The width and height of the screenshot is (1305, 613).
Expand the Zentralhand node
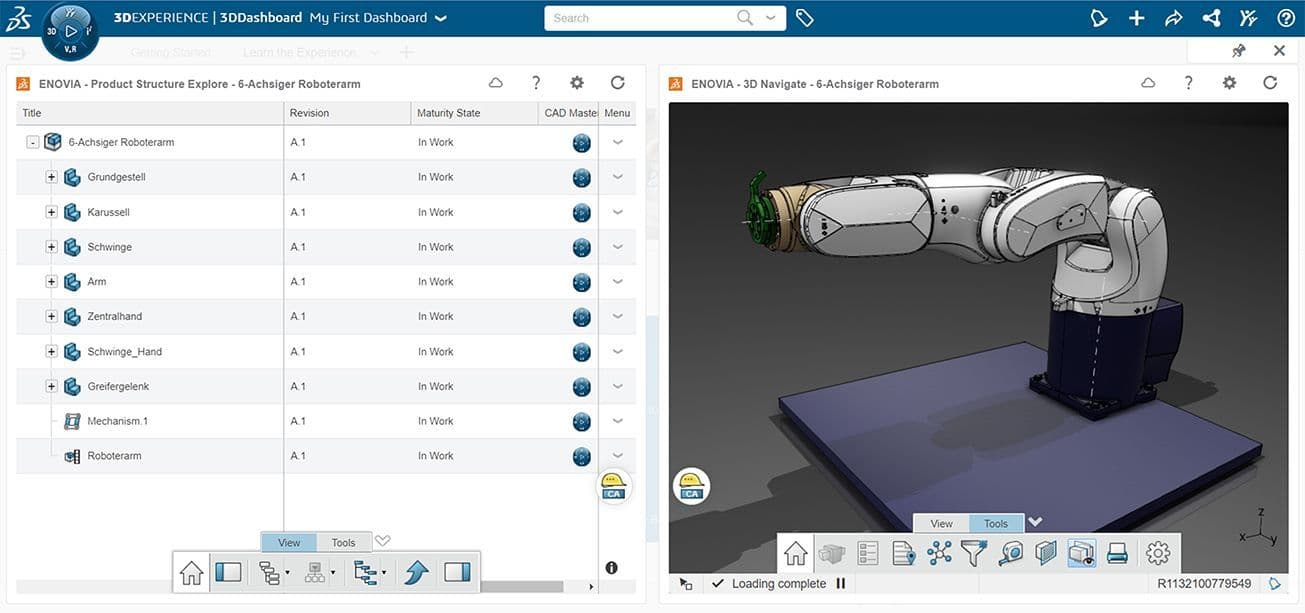(51, 316)
